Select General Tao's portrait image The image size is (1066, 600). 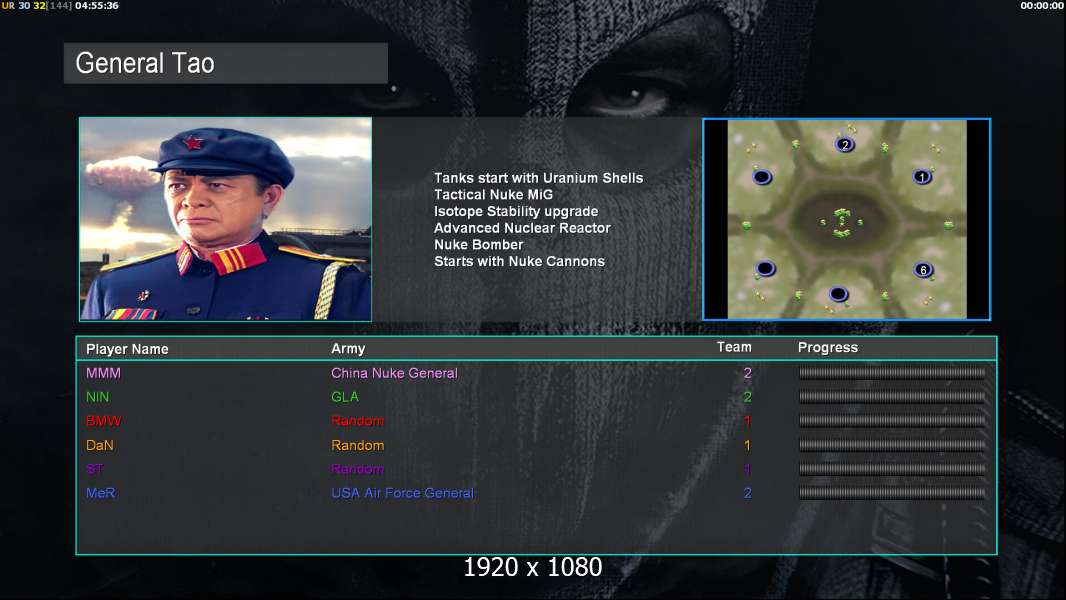click(226, 219)
